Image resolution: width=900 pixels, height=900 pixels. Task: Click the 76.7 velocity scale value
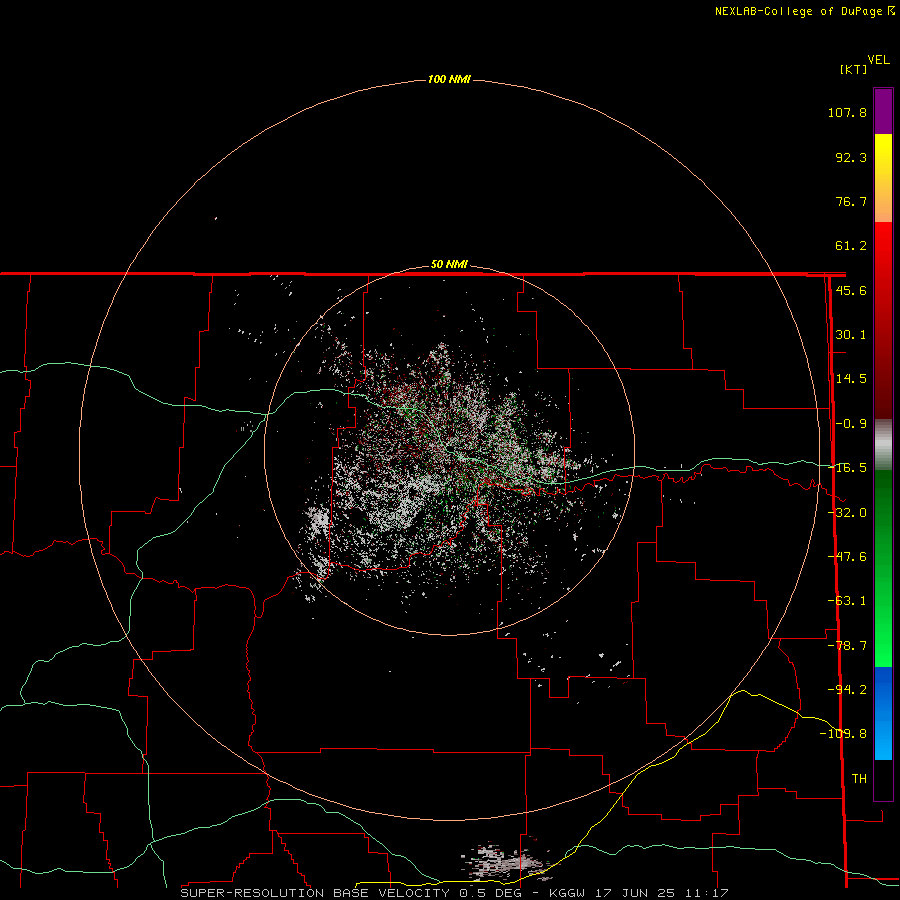pos(851,201)
